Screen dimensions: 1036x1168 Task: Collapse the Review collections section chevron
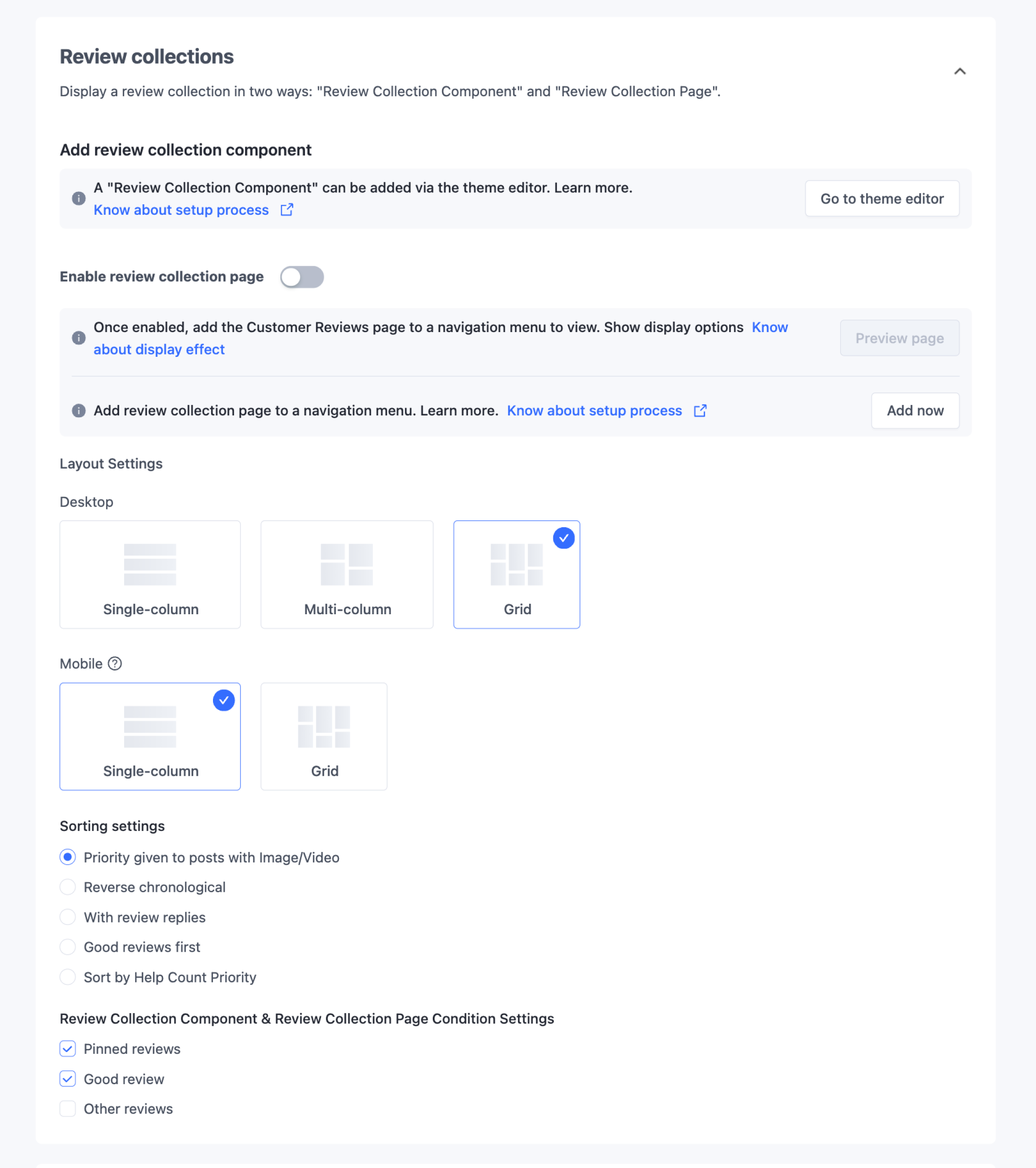(960, 71)
